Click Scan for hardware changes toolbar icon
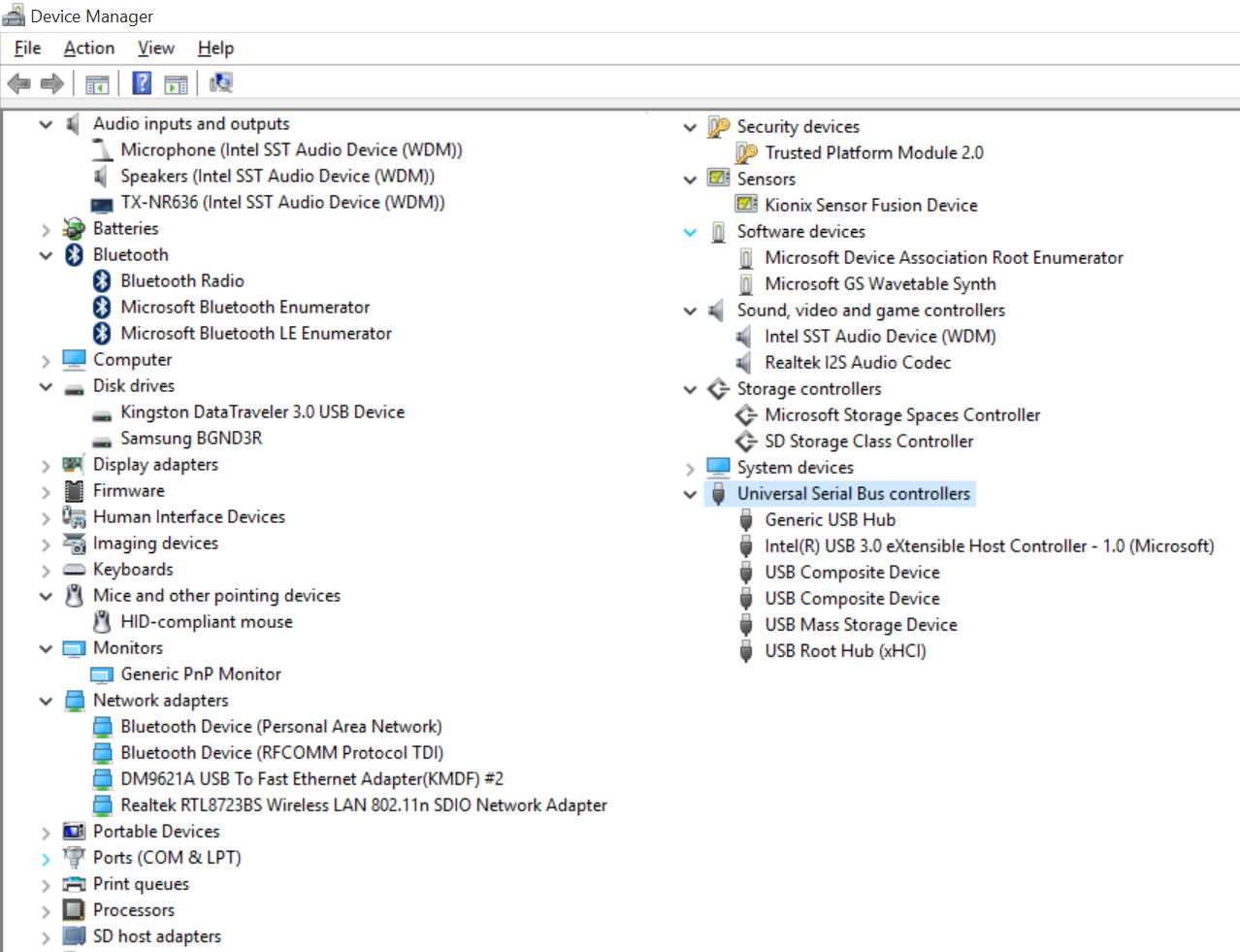This screenshot has width=1240, height=952. pyautogui.click(x=221, y=83)
